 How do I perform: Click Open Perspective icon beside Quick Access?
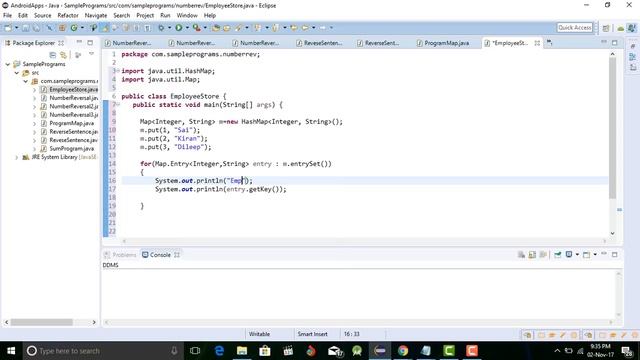pos(606,28)
